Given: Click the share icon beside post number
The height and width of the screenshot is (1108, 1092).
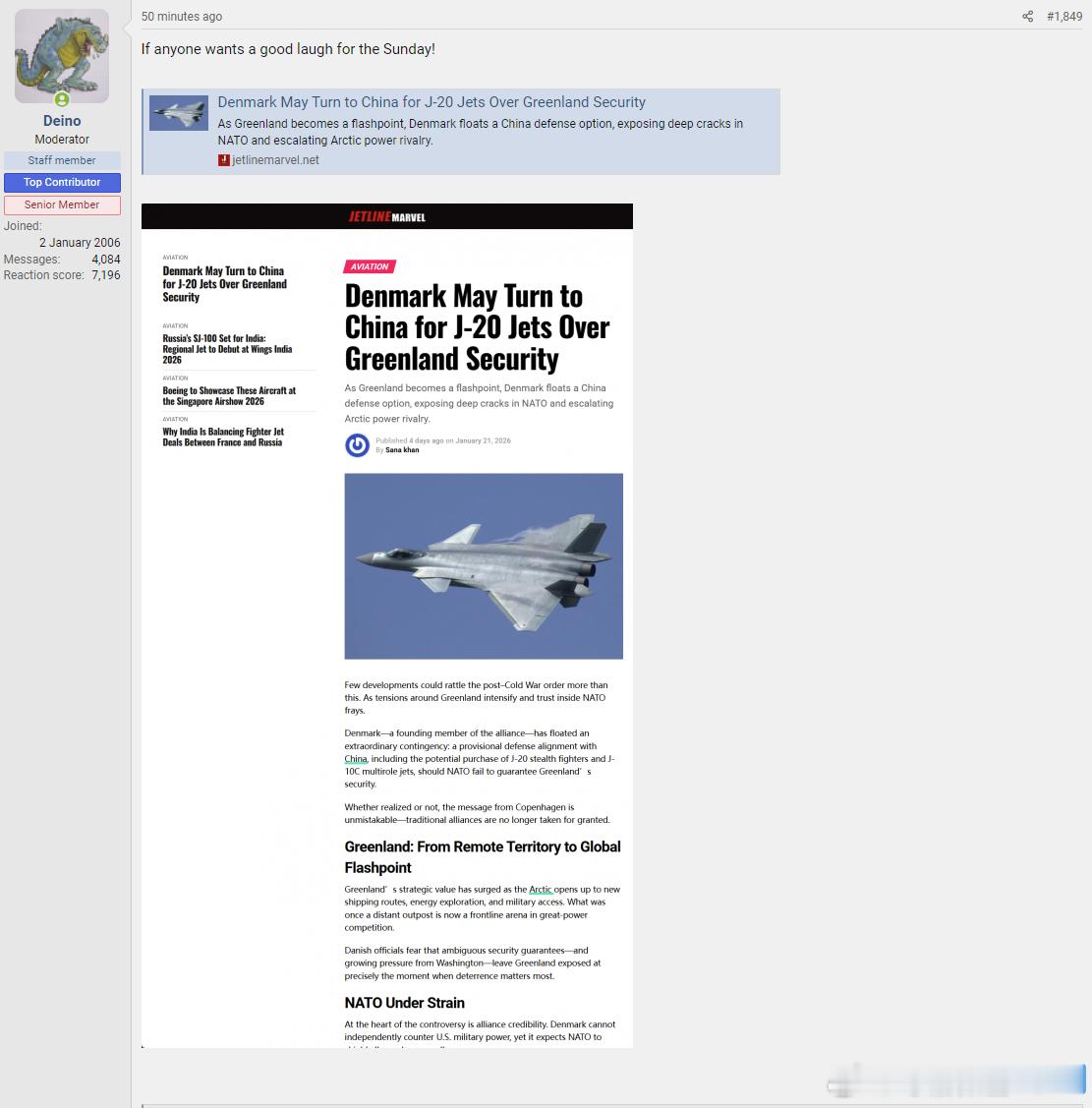Looking at the screenshot, I should pos(1028,17).
